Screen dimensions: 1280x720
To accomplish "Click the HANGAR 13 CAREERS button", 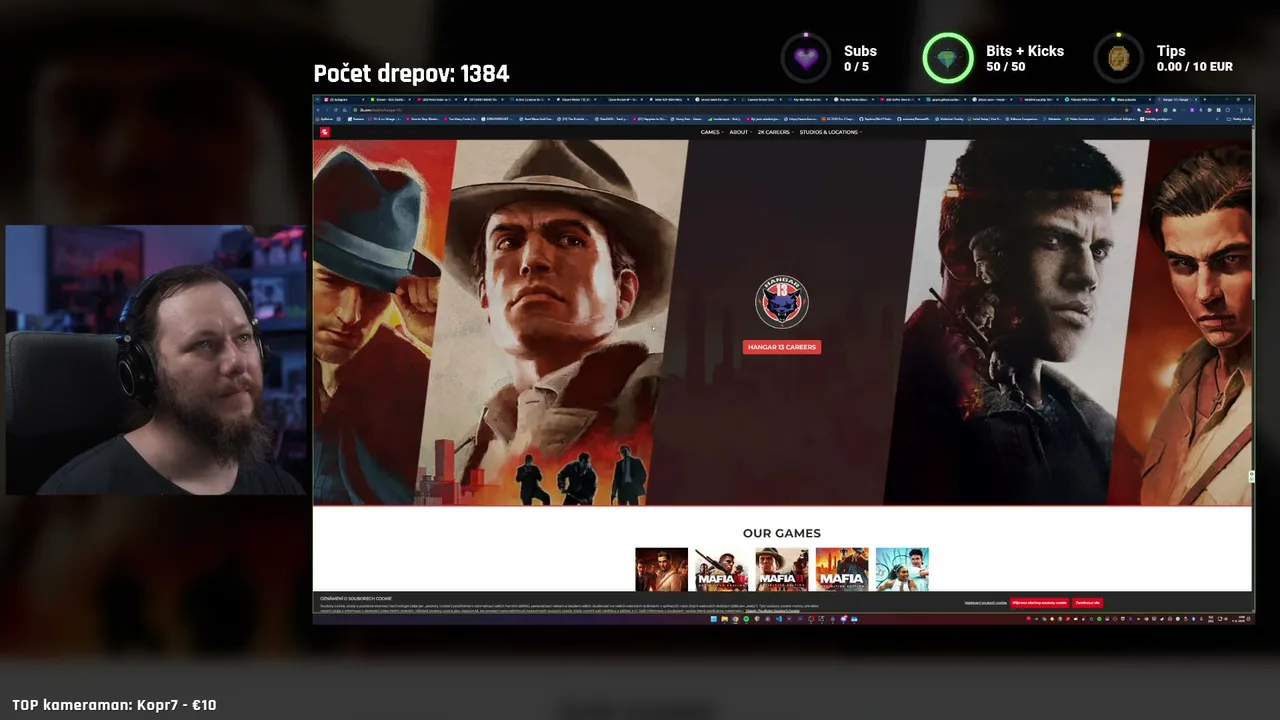I will click(782, 347).
